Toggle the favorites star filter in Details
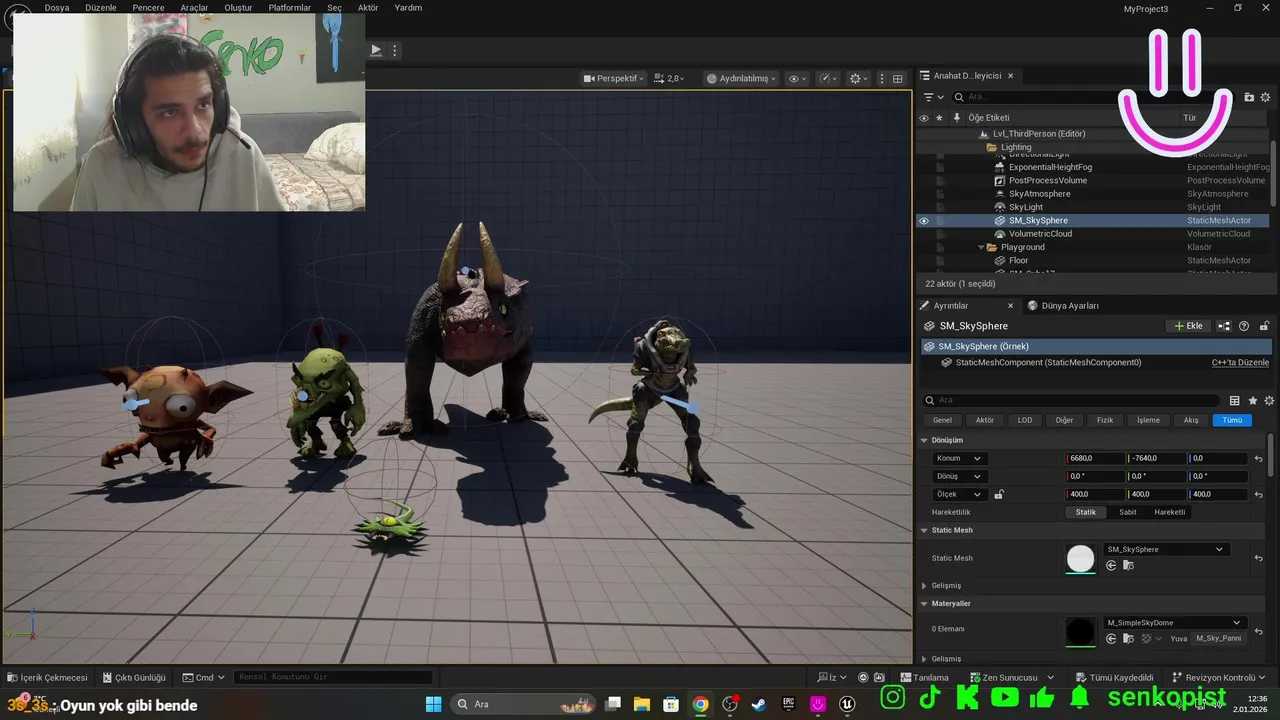This screenshot has width=1280, height=720. 1252,401
